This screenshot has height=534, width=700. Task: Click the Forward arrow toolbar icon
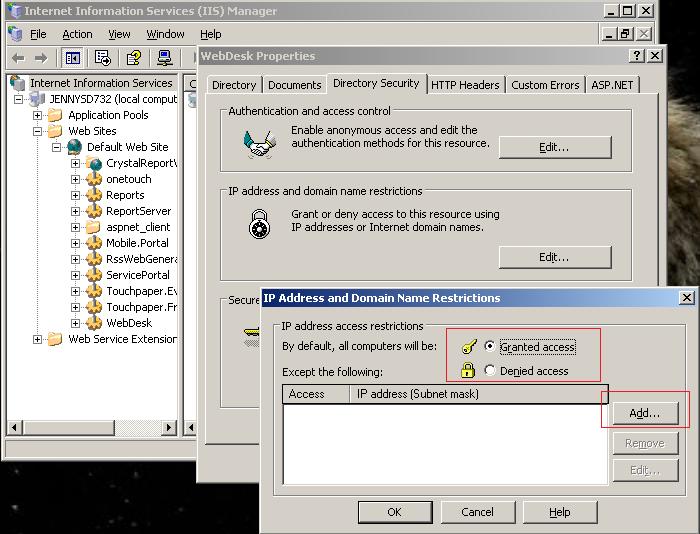click(41, 59)
